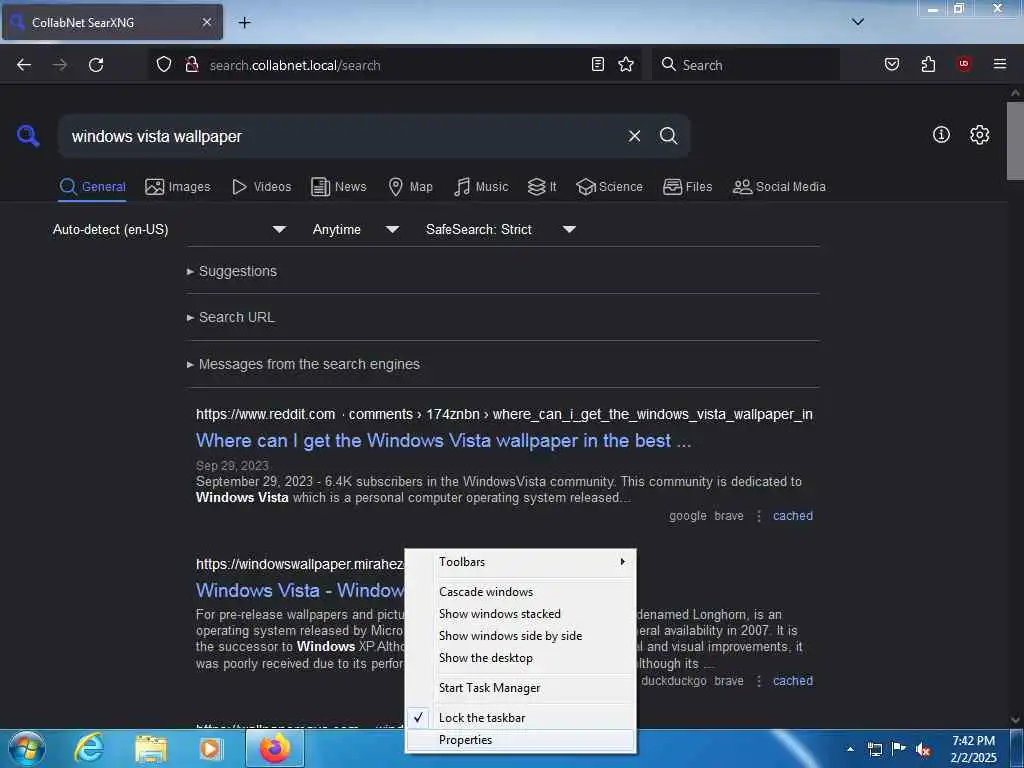
Task: Go back to the previous page
Action: pyautogui.click(x=24, y=65)
